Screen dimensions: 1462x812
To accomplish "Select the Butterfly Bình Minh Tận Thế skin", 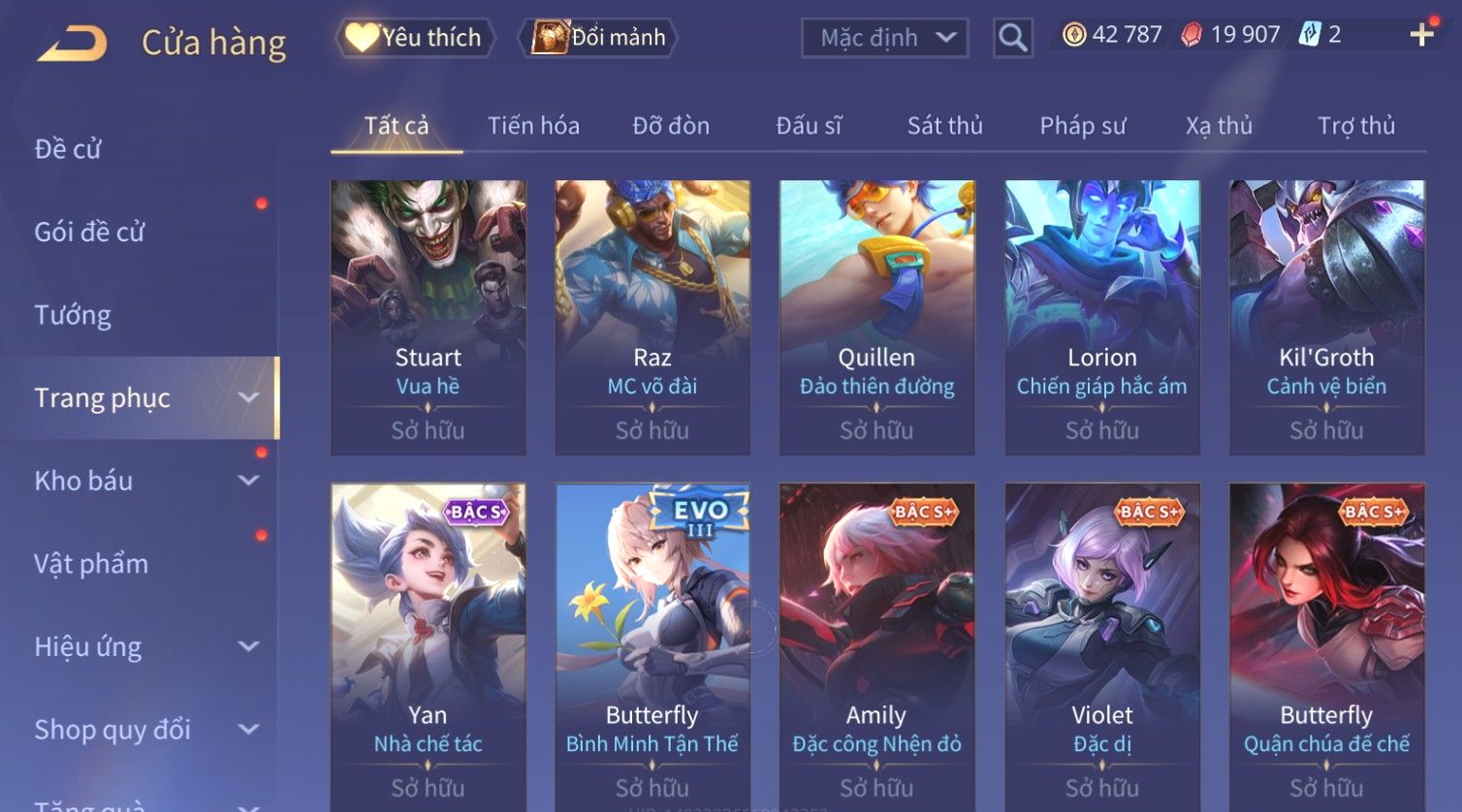I will [652, 646].
